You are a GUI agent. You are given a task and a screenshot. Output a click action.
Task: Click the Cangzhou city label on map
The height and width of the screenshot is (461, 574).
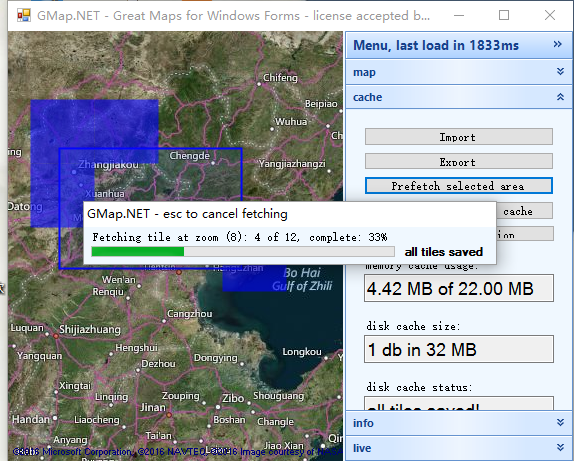(x=189, y=314)
